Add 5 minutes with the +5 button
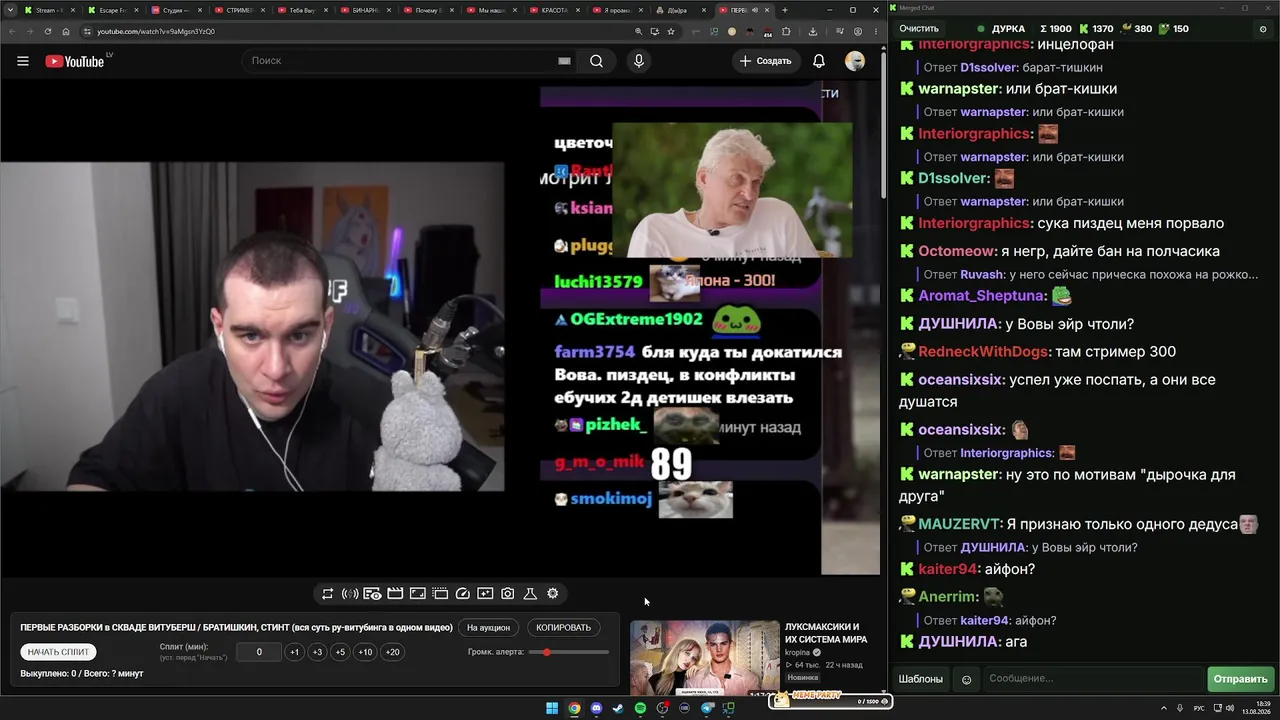 tap(340, 652)
